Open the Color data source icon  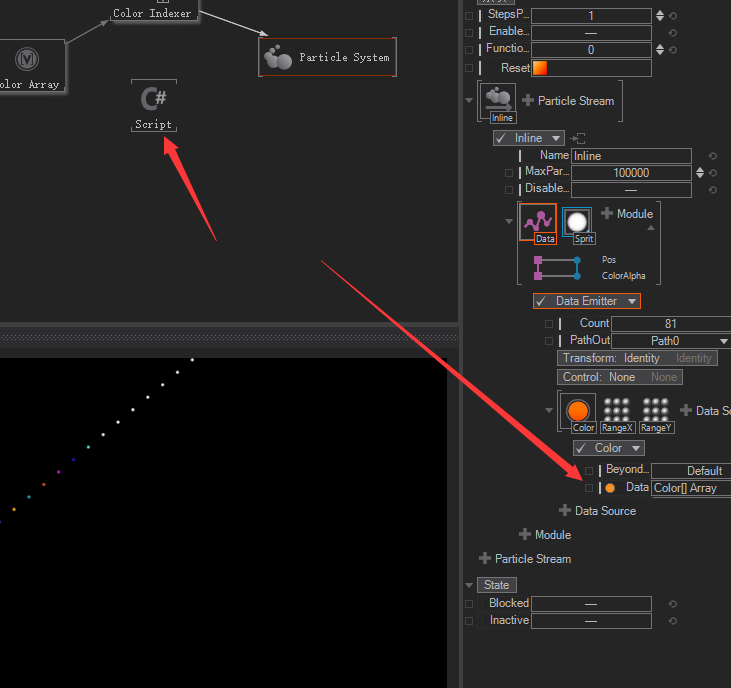[x=578, y=411]
